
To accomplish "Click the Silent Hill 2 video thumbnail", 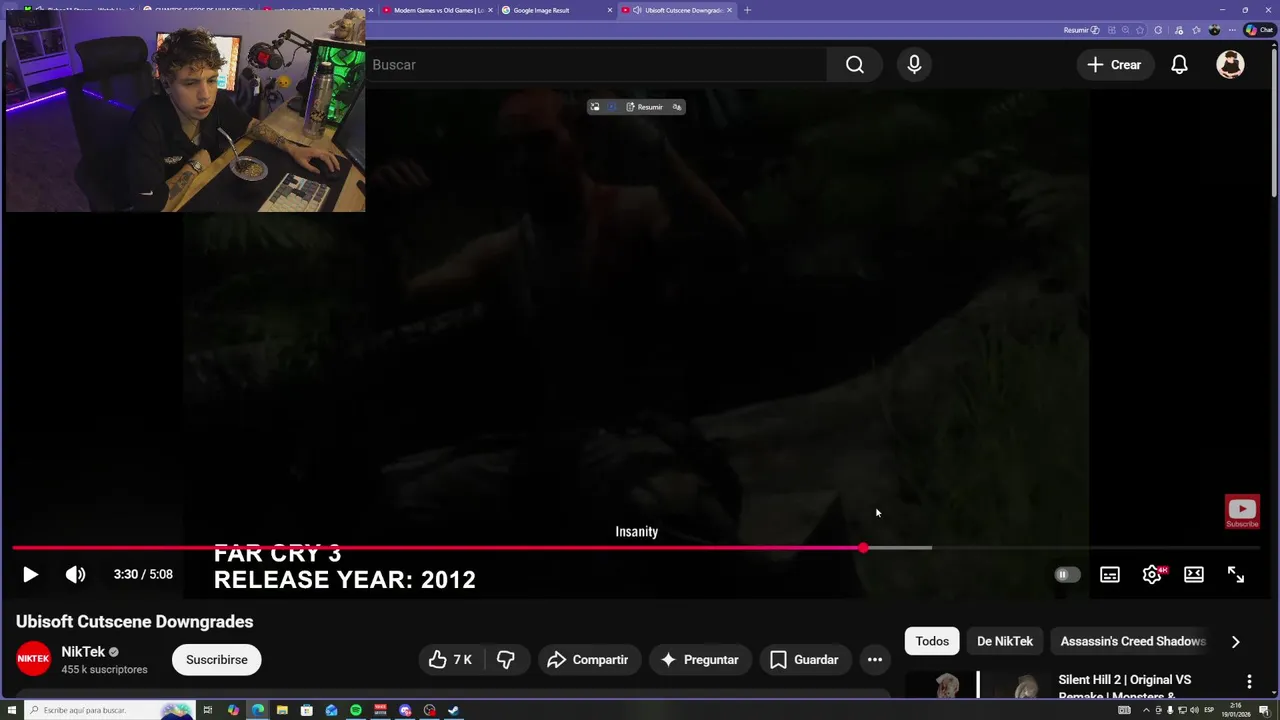I will point(978,685).
